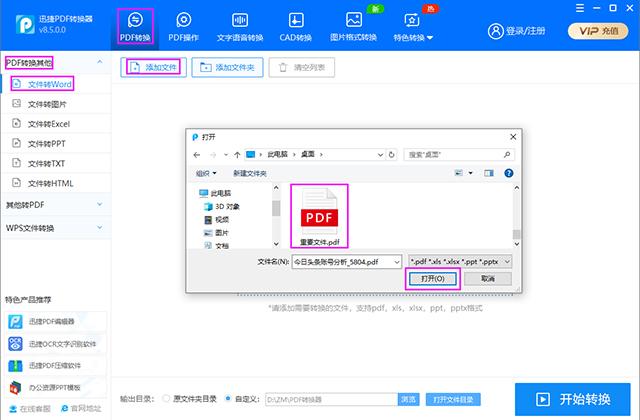Select 图片 in navigation tree
Screen dimensions: 640x420
click(217, 233)
